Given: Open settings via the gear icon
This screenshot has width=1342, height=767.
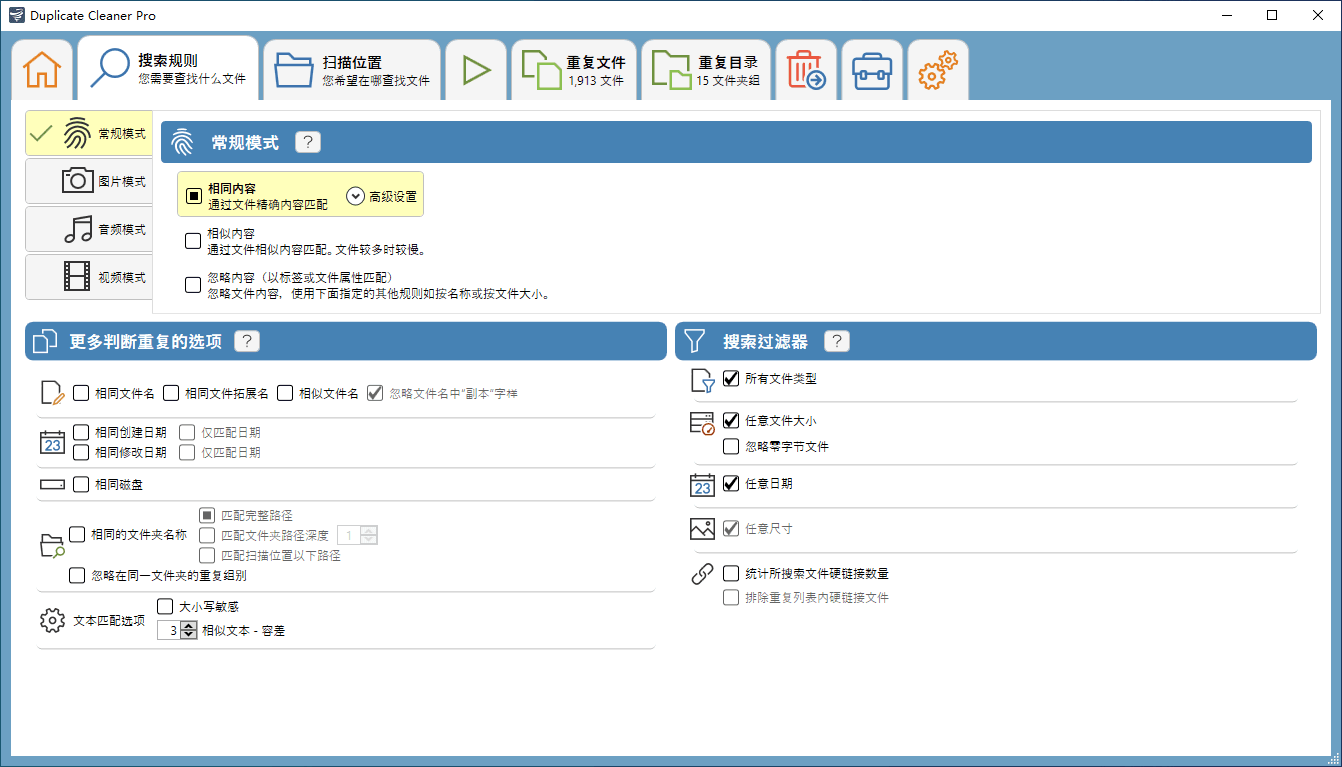Looking at the screenshot, I should coord(937,68).
